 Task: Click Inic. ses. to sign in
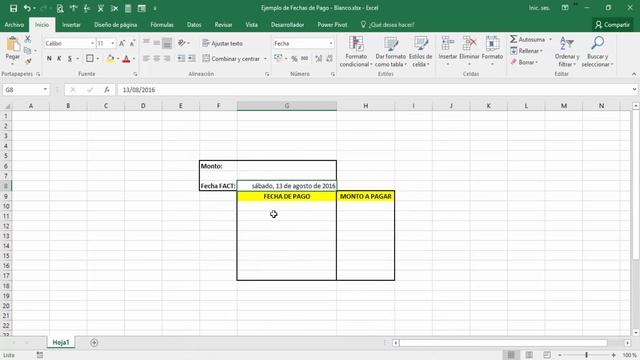click(539, 8)
